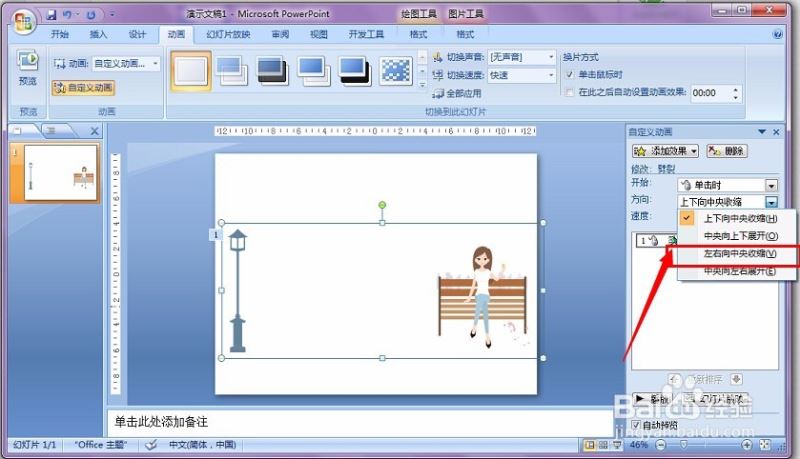
Task: Open the 视图 View tab
Action: click(318, 34)
